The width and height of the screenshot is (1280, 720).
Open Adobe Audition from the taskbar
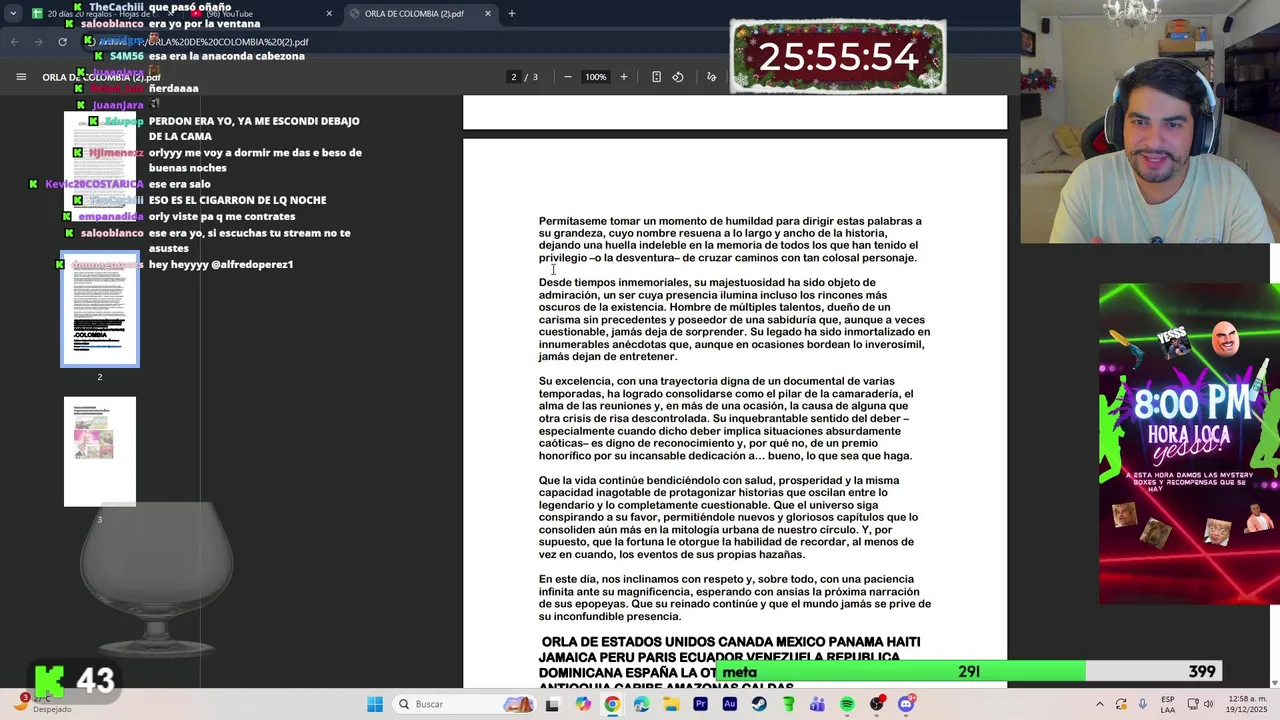coord(730,704)
